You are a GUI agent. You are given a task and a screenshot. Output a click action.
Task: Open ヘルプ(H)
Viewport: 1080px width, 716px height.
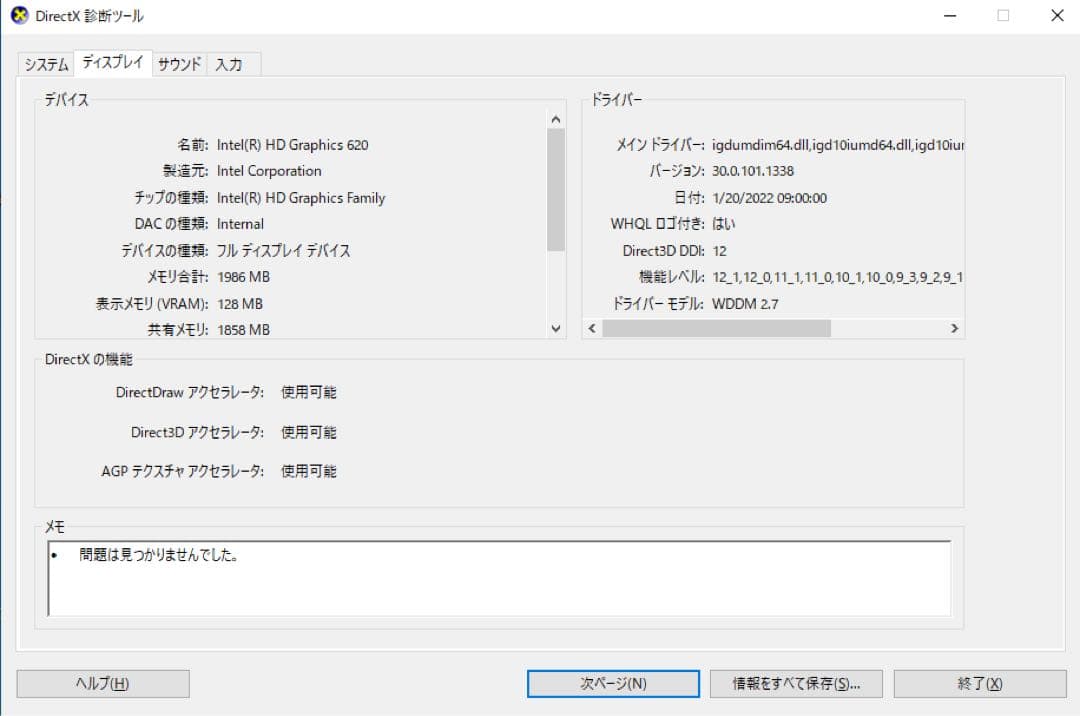coord(101,684)
